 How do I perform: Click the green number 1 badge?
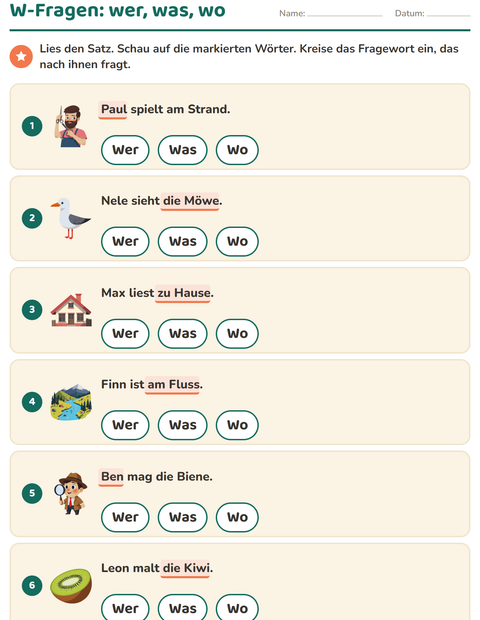tap(32, 126)
